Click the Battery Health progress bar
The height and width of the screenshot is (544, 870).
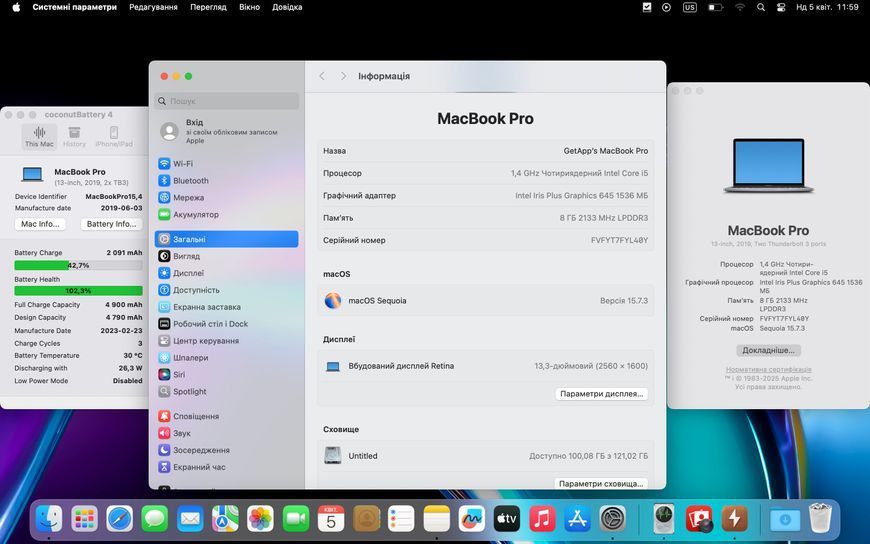(x=78, y=290)
